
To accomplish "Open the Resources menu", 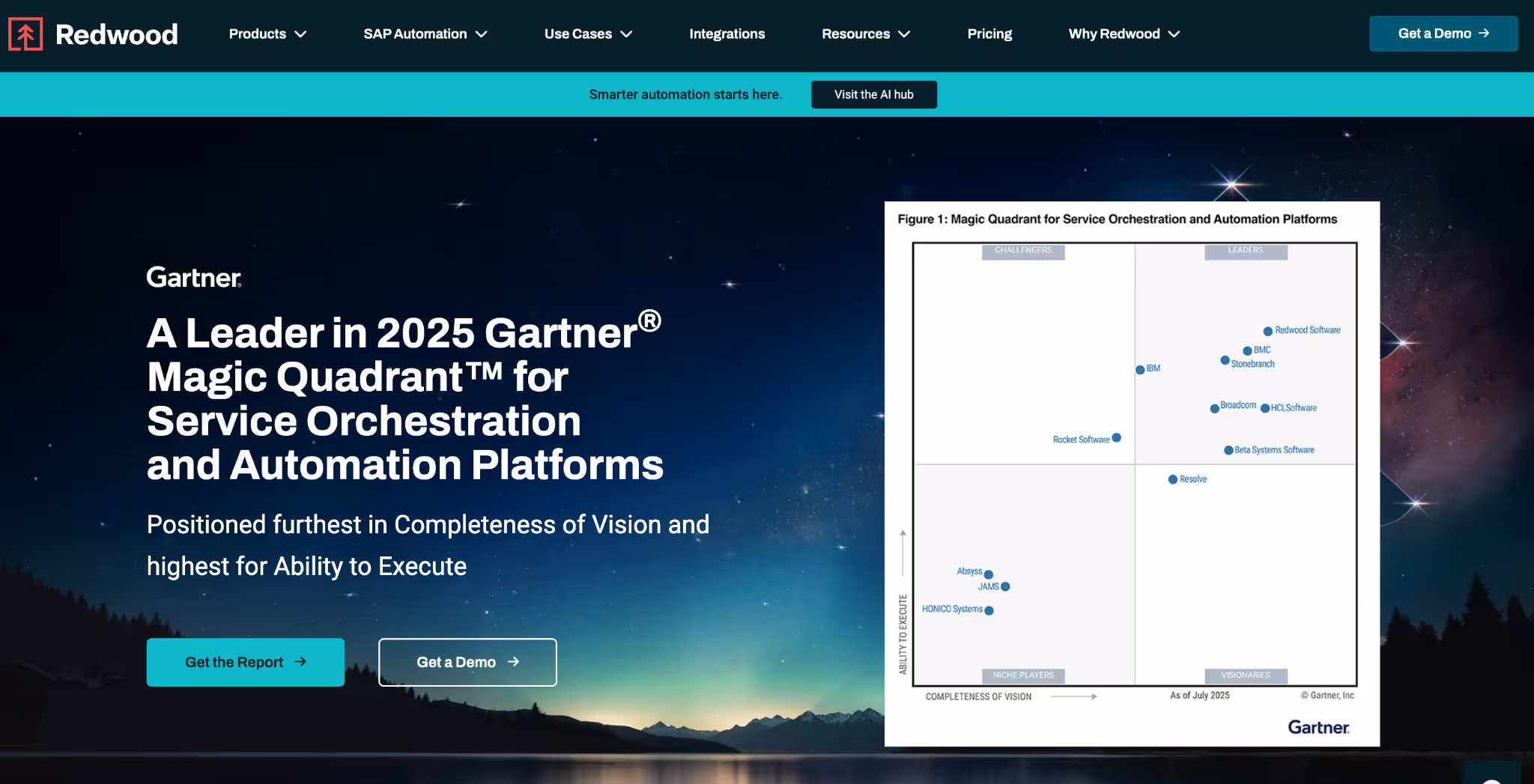I will tap(855, 34).
